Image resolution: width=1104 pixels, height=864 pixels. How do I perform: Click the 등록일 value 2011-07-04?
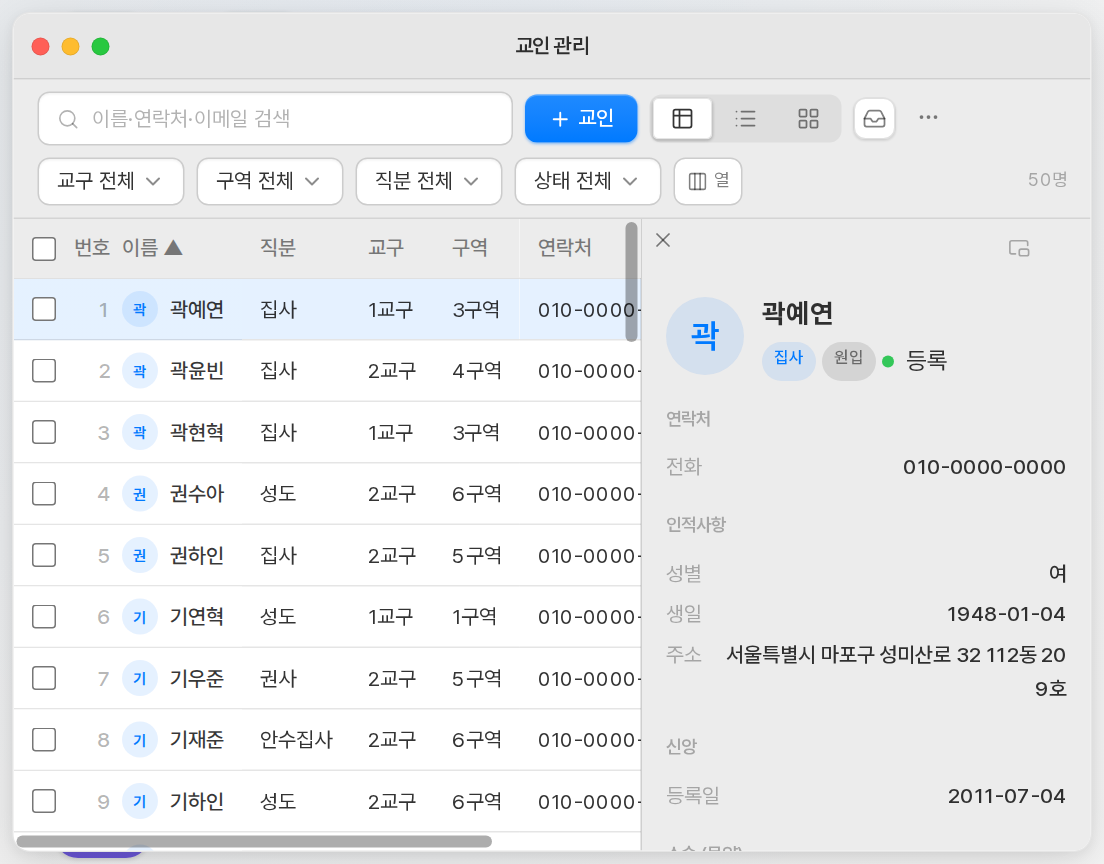point(1007,796)
